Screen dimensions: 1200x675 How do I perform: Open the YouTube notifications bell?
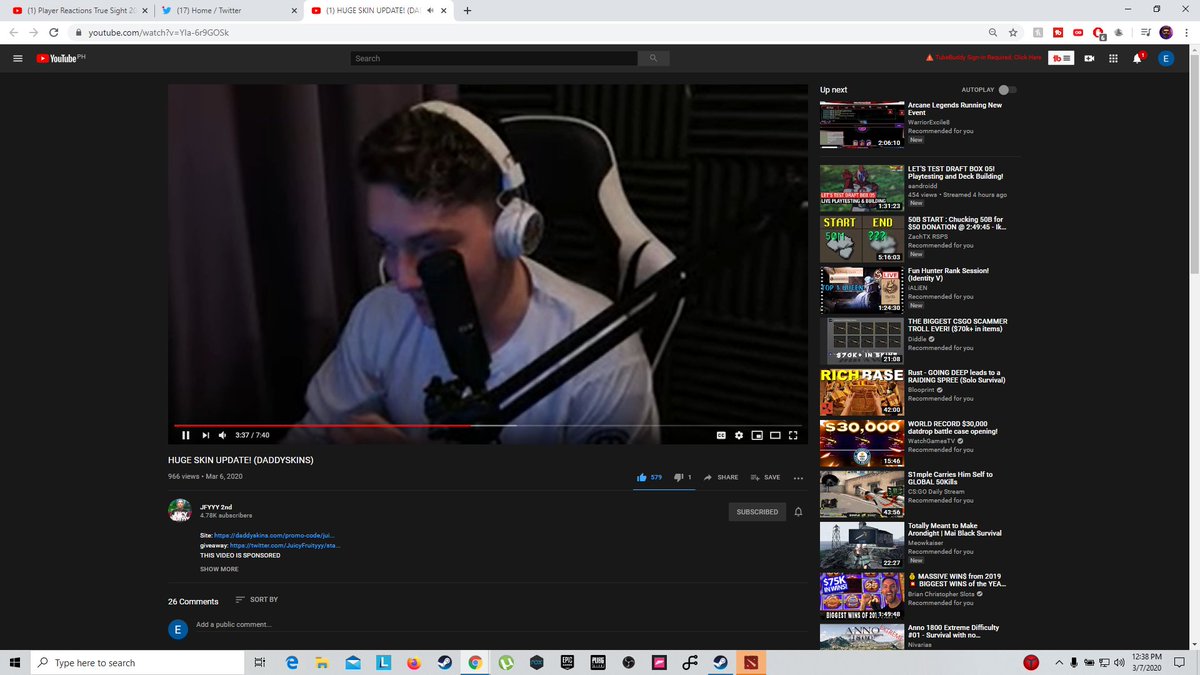[1138, 59]
